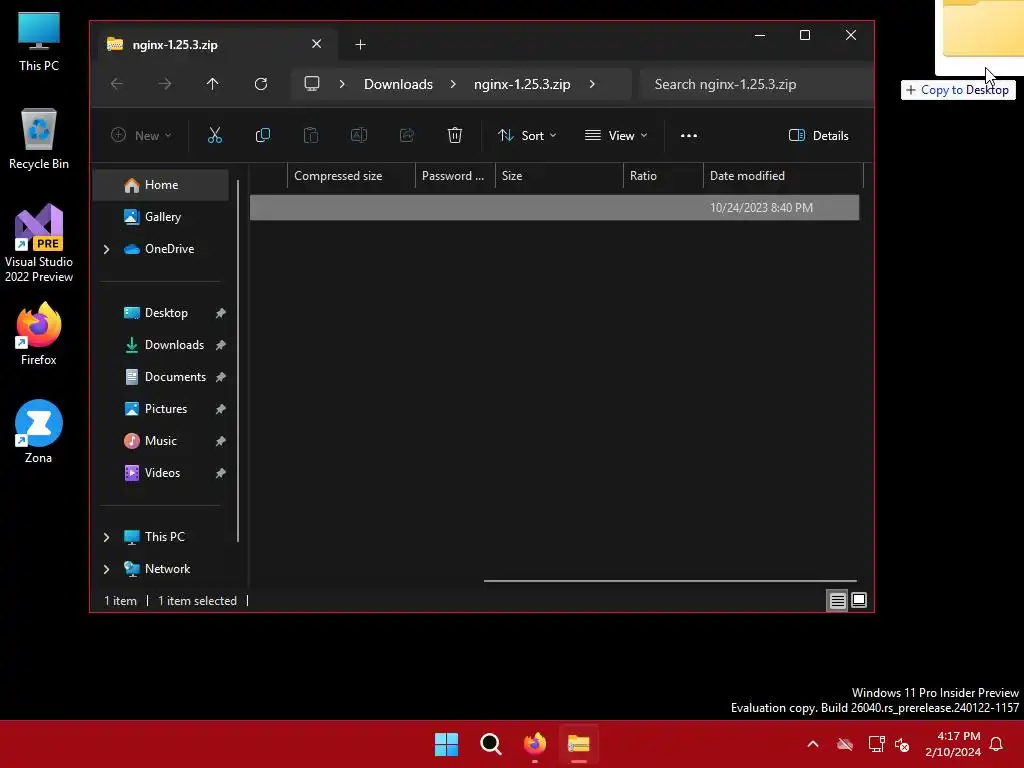The height and width of the screenshot is (768, 1024).
Task: Open taskbar Search
Action: coord(490,744)
